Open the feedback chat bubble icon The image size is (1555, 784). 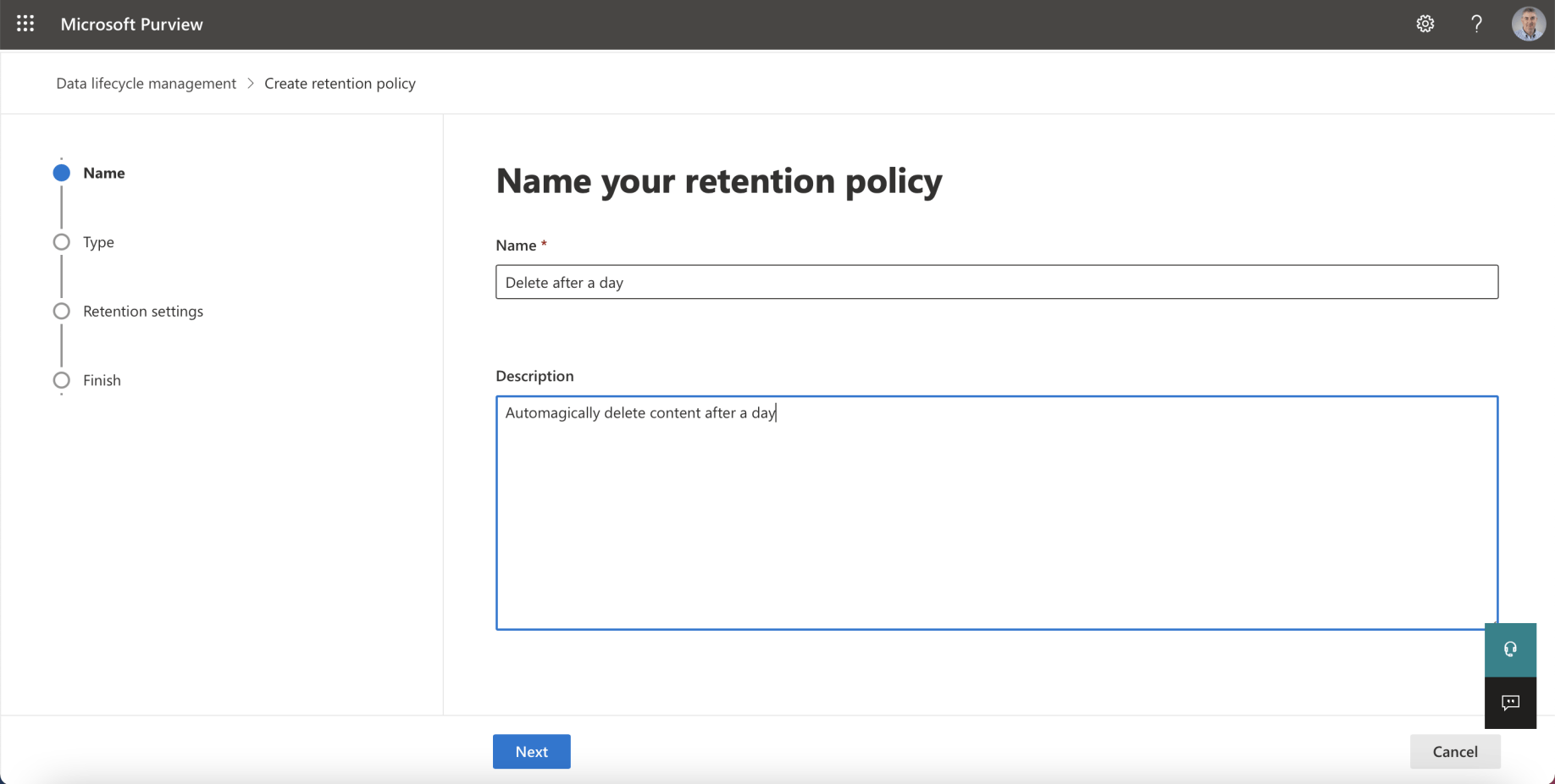[1510, 703]
